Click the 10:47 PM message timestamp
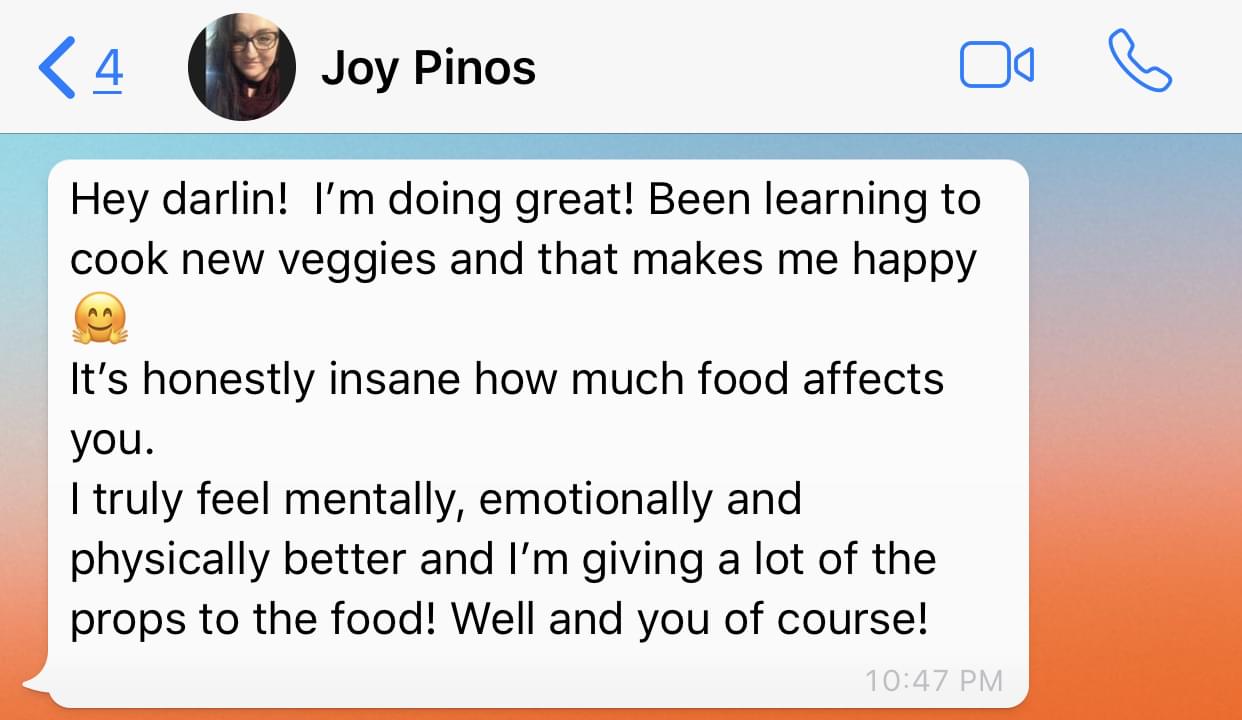This screenshot has height=720, width=1242. [933, 681]
